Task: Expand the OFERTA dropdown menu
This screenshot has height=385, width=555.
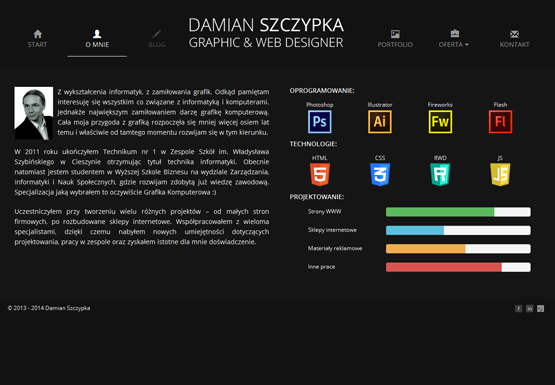Action: tap(454, 39)
